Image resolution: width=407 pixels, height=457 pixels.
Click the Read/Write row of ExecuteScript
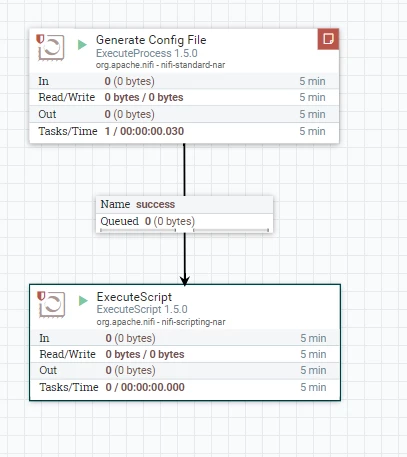[x=185, y=354]
